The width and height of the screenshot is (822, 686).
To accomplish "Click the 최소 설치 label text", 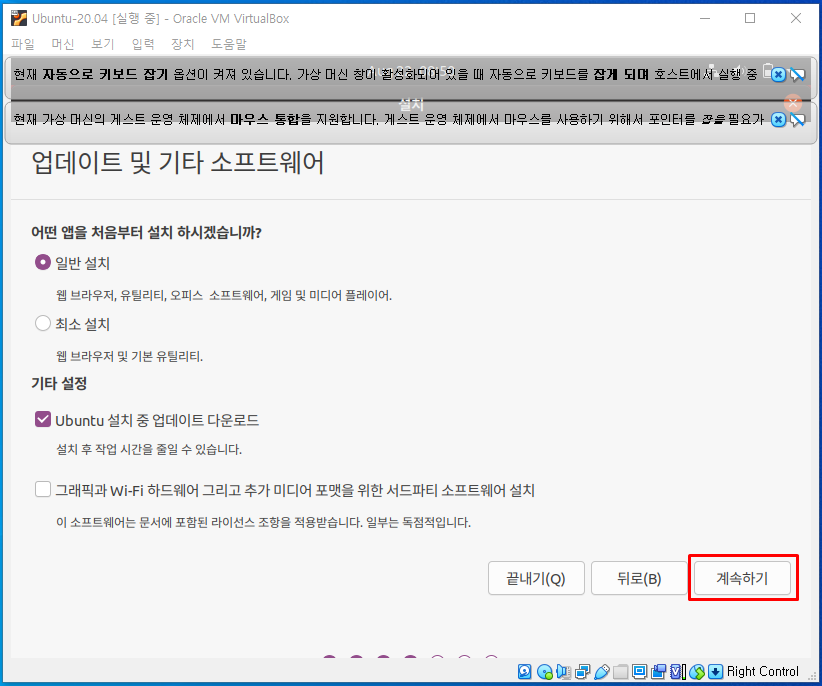I will coord(83,324).
